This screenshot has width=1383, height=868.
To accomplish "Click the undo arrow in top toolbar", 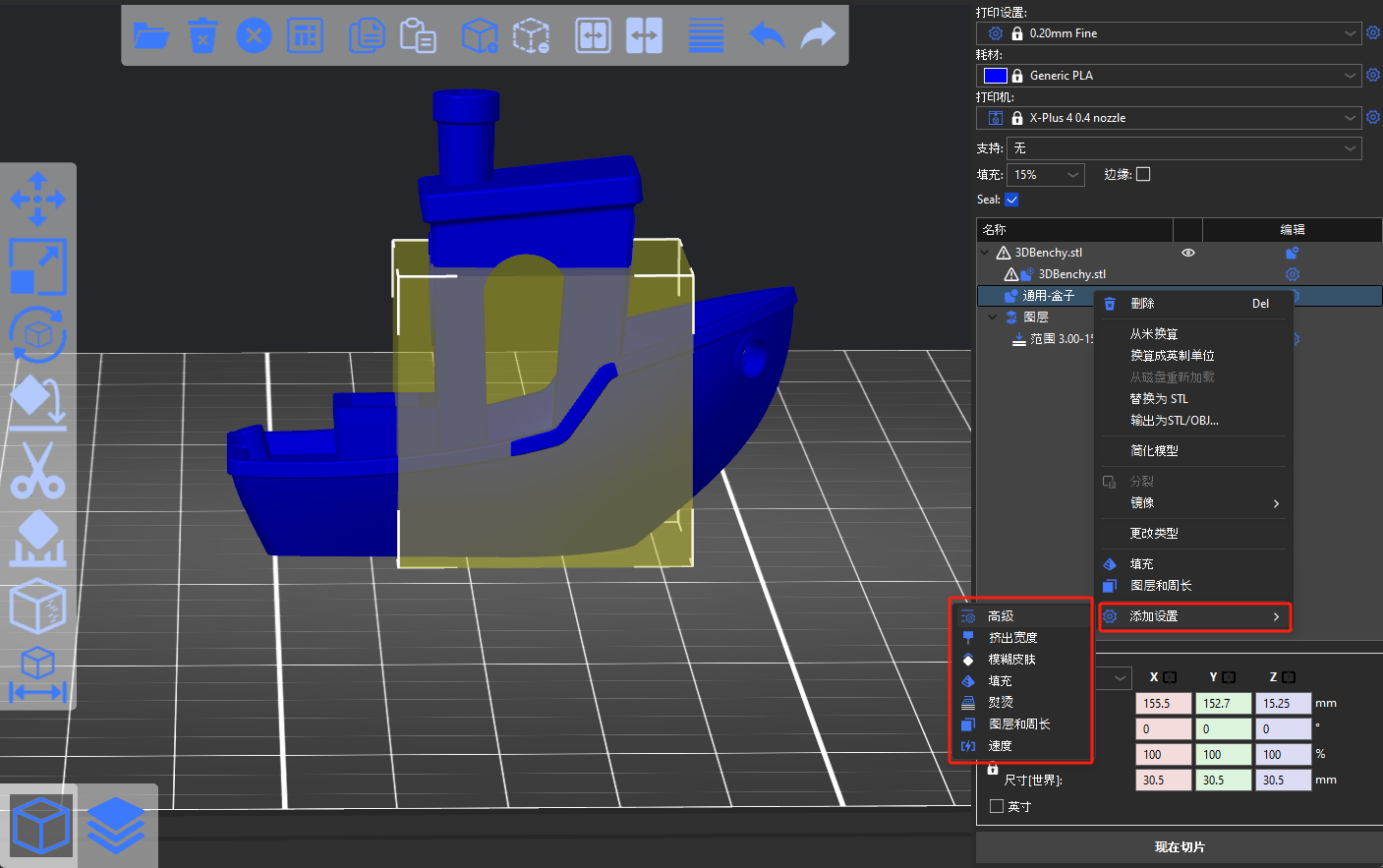I will point(767,36).
